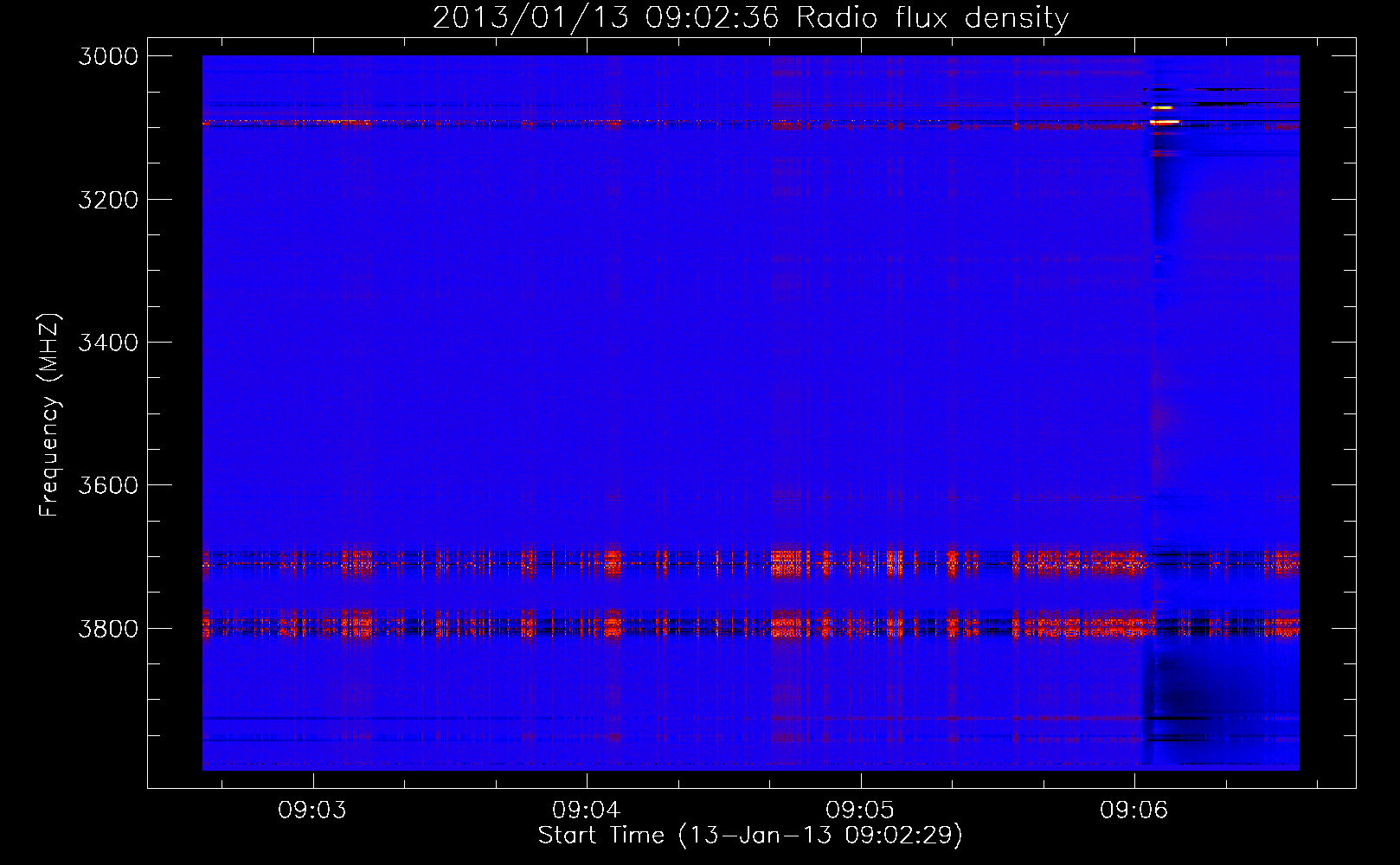This screenshot has height=865, width=1400.
Task: Click the 09:06 time tick label
Action: coord(1134,810)
